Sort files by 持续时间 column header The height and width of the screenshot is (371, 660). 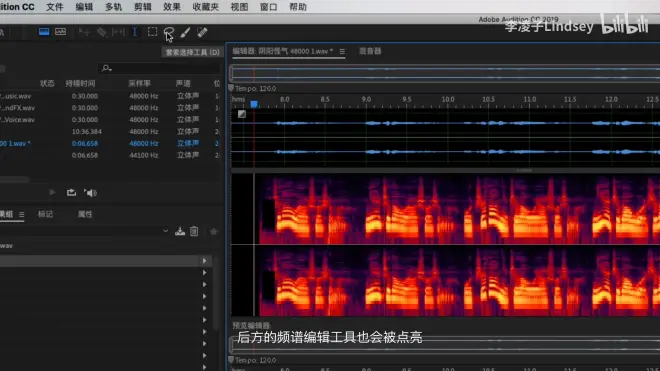point(80,83)
